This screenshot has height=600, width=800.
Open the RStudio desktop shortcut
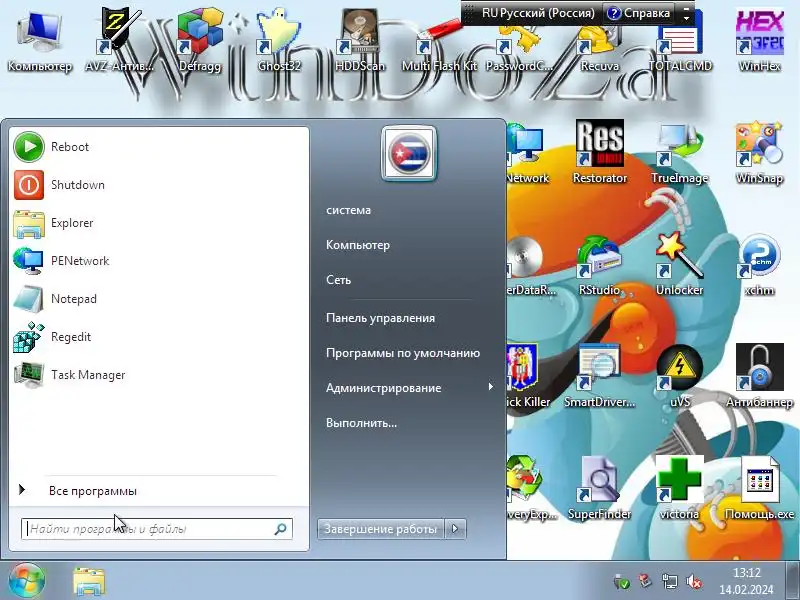tap(599, 265)
